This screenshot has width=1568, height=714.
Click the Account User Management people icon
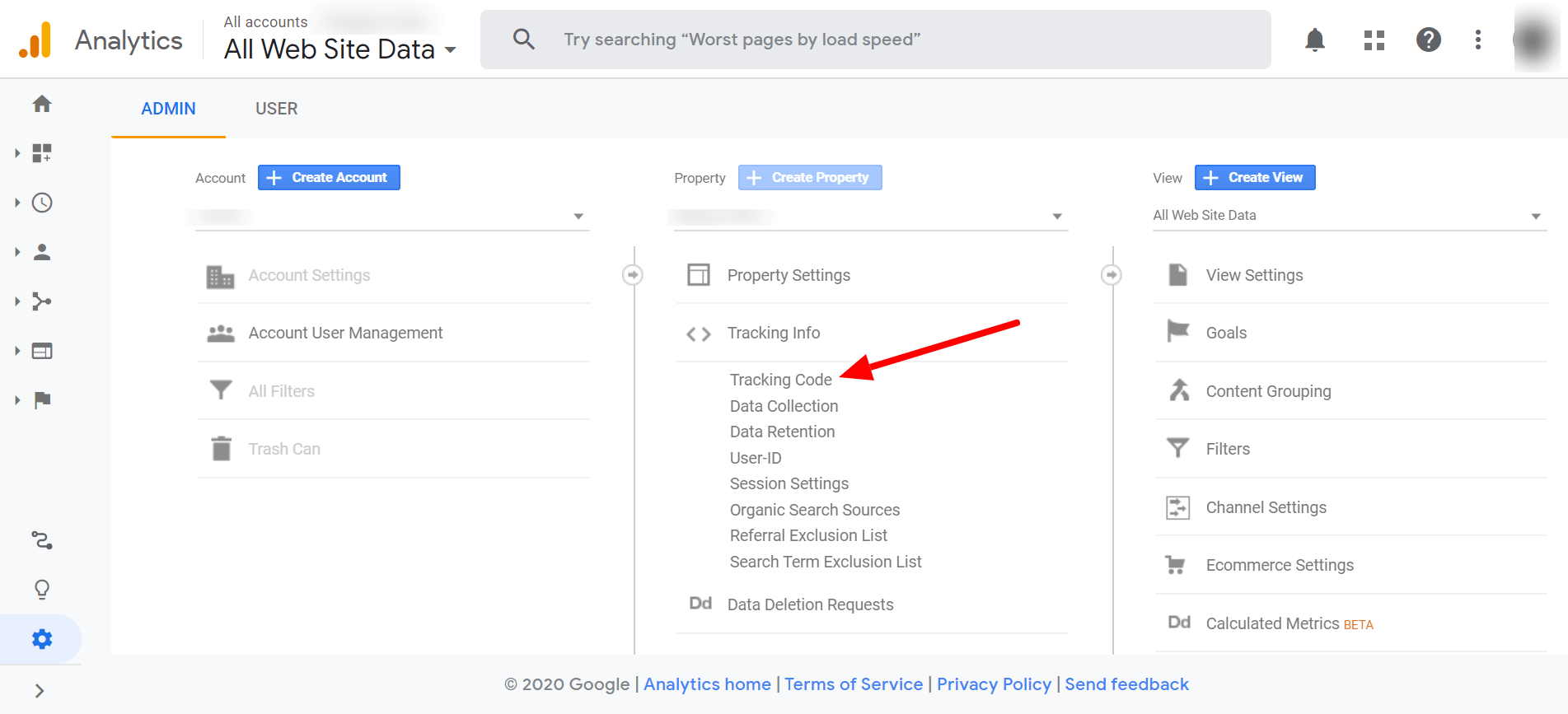tap(221, 334)
